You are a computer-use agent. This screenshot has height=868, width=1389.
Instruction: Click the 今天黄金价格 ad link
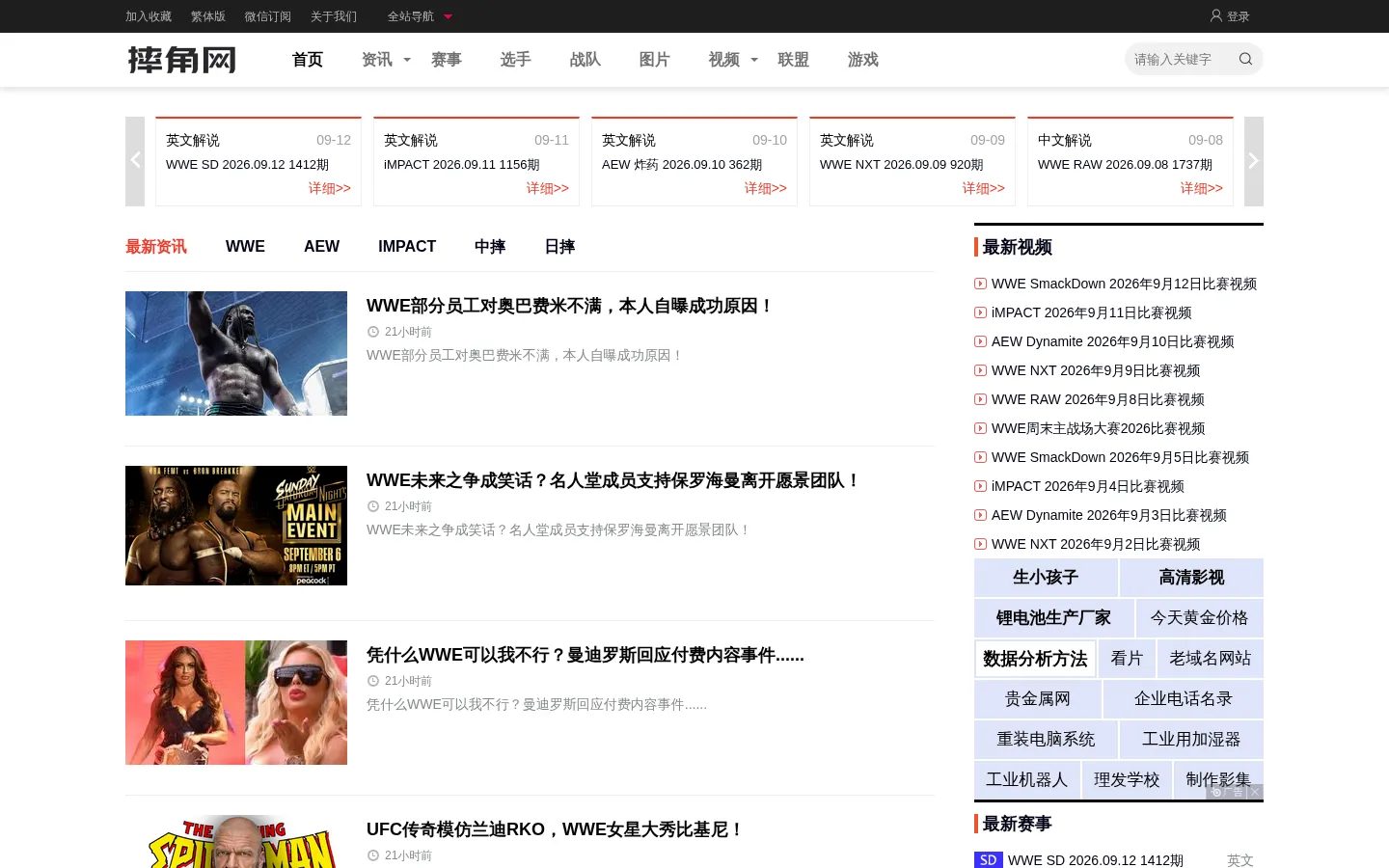tap(1200, 618)
